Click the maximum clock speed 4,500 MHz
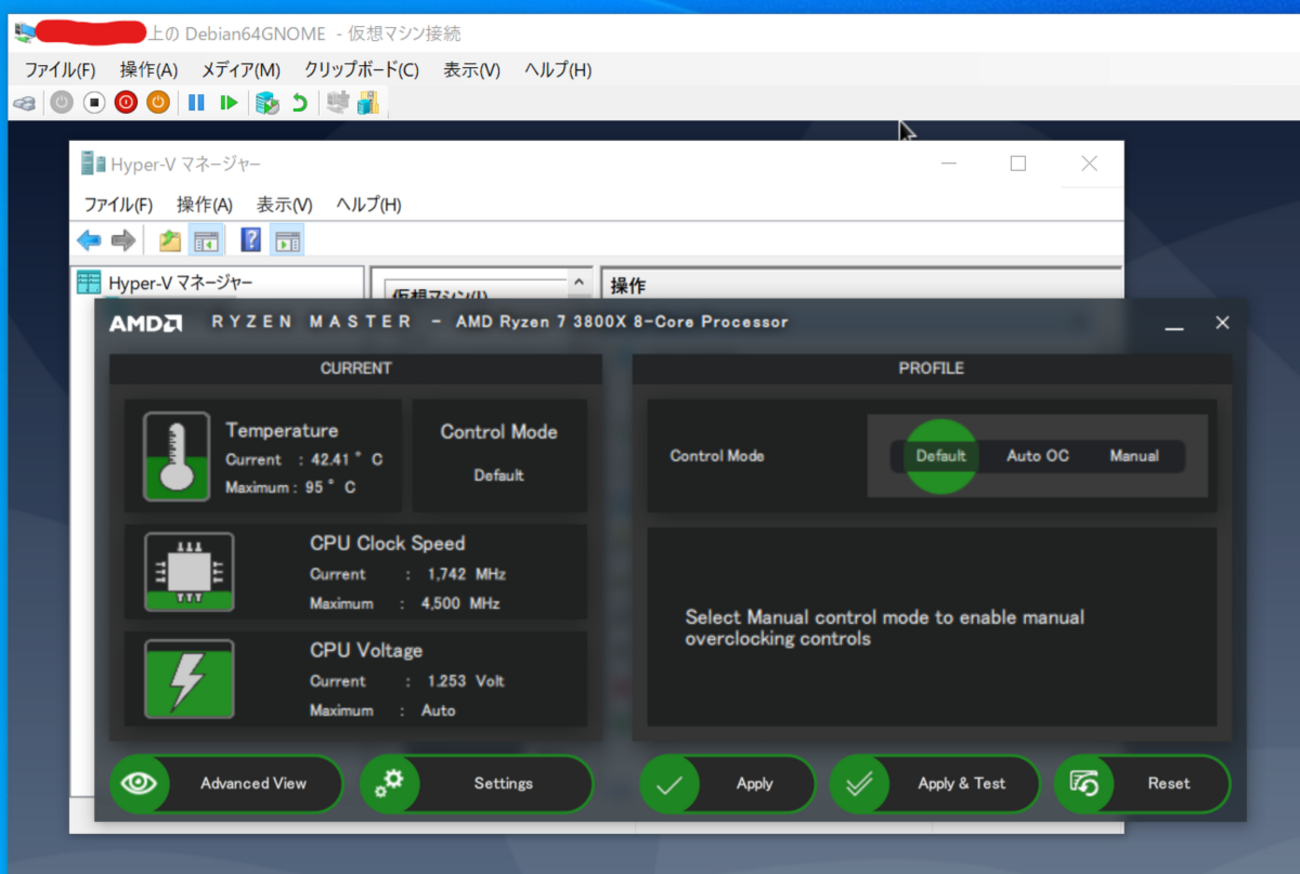This screenshot has height=874, width=1300. pos(460,604)
